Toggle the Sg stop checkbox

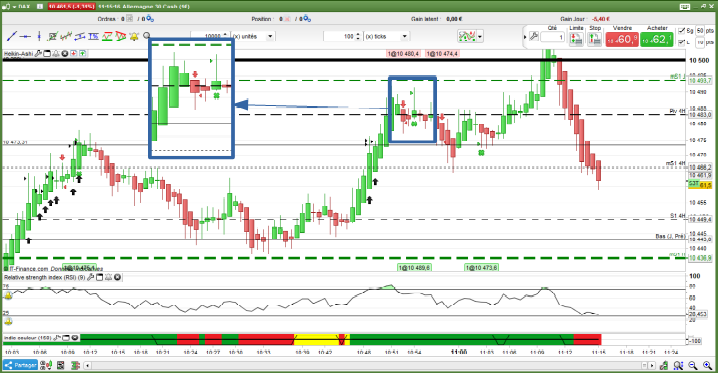click(682, 31)
